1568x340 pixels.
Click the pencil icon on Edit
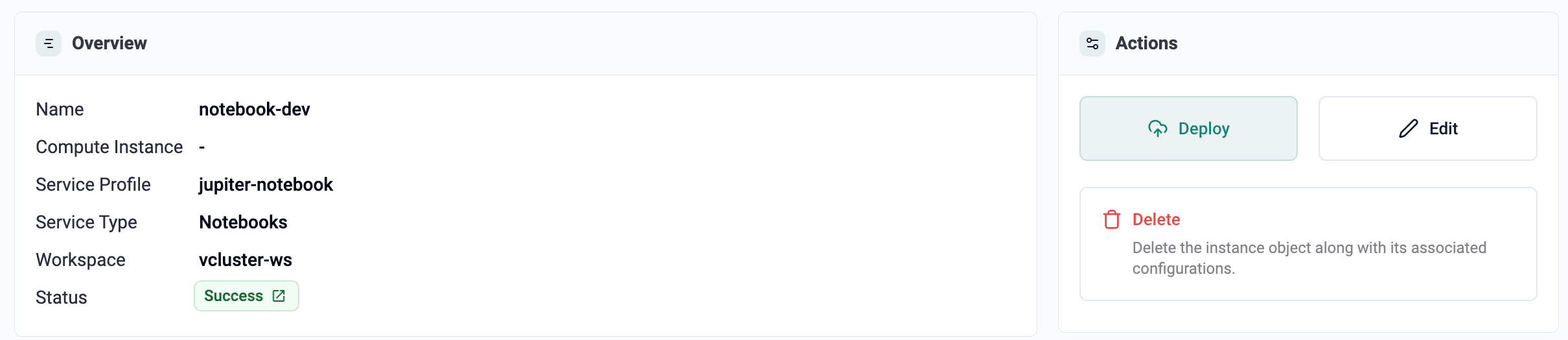click(x=1409, y=128)
